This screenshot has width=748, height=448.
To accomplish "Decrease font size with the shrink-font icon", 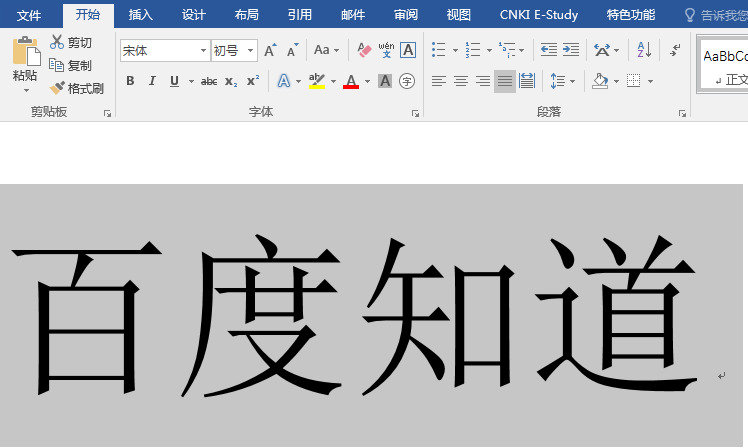I will click(292, 50).
